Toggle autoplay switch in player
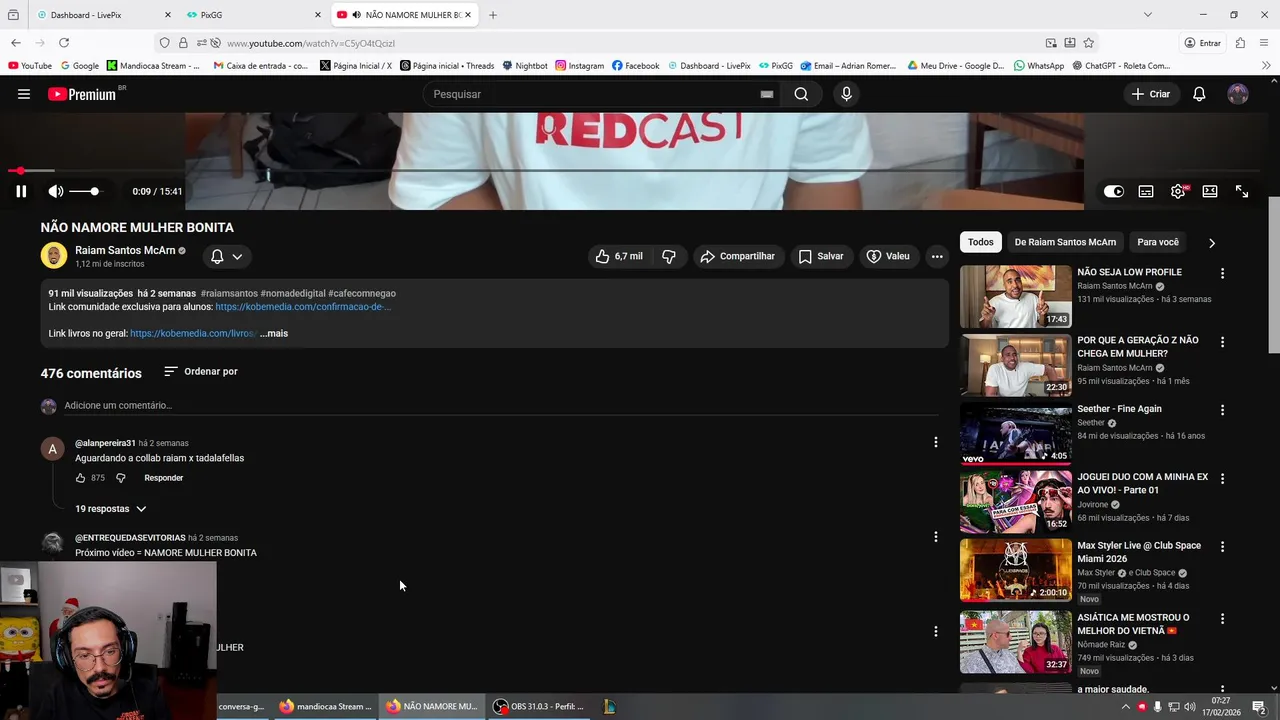The height and width of the screenshot is (720, 1280). 1113,191
